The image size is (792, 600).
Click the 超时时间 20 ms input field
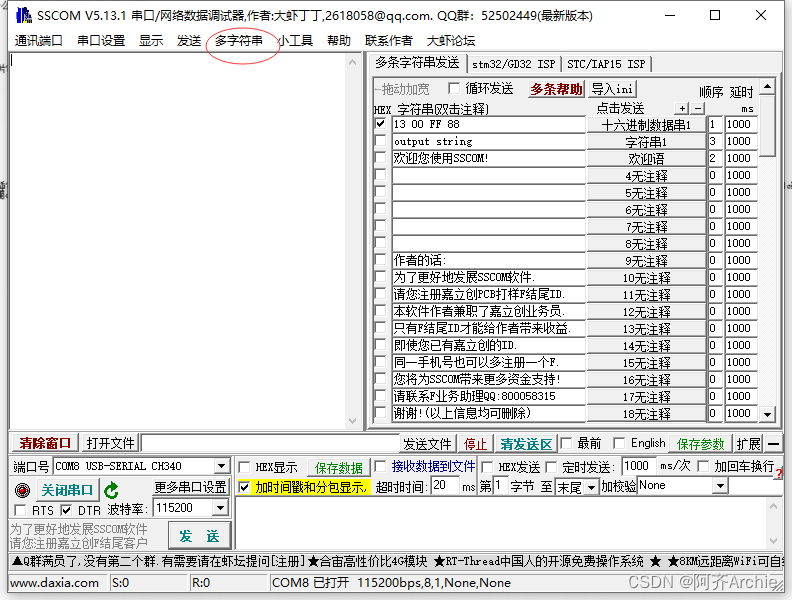click(x=445, y=486)
